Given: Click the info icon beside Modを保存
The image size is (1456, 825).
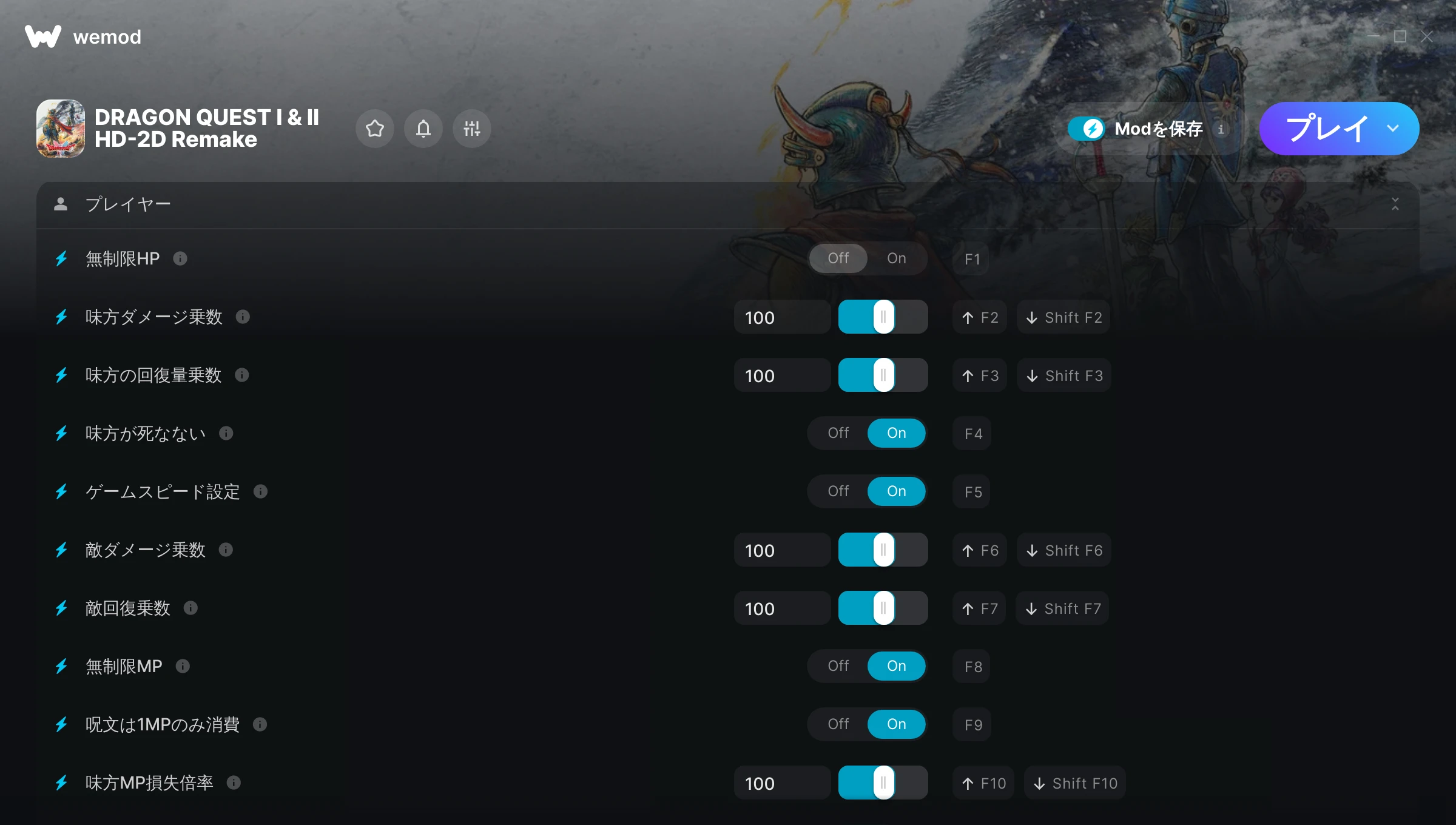Looking at the screenshot, I should point(1221,129).
